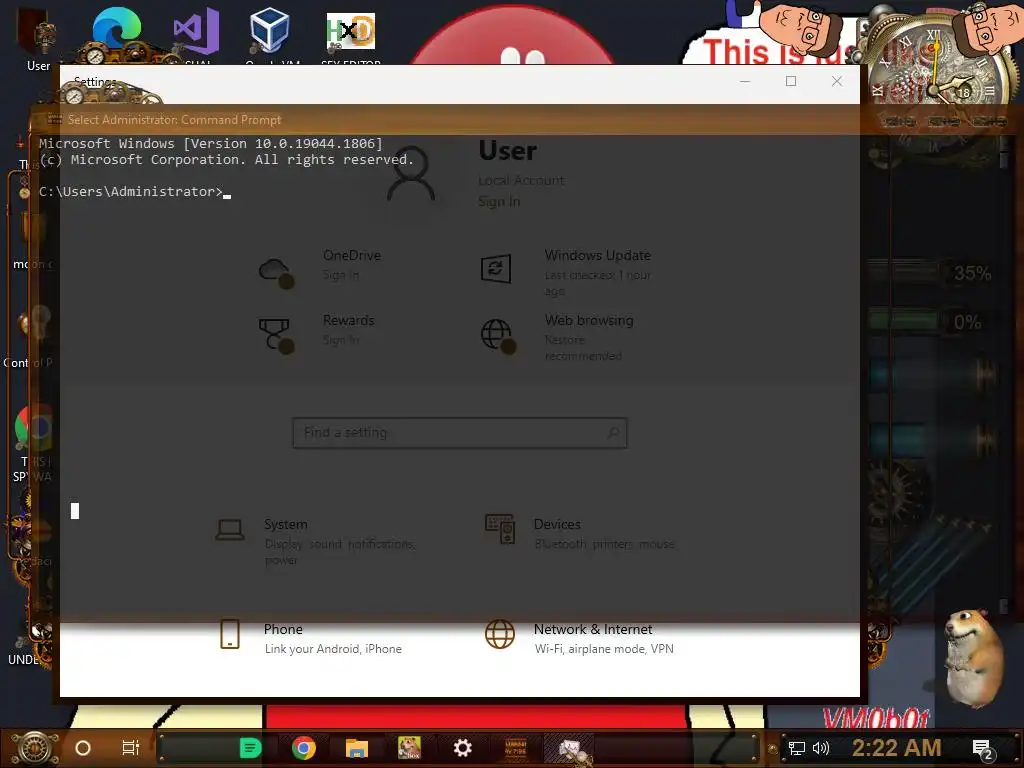Open the steampunk Start button on the taskbar

(x=35, y=748)
